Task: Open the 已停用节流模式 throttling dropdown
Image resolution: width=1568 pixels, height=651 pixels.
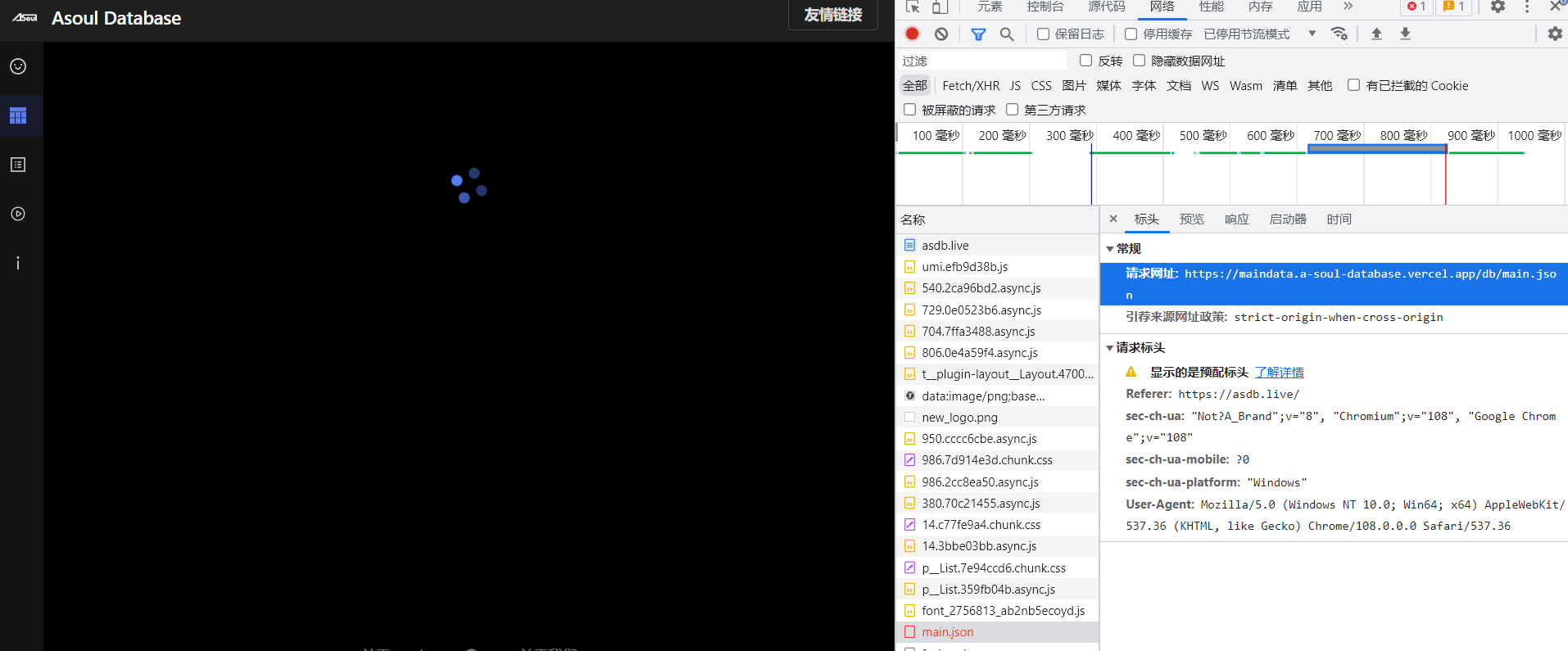Action: pos(1260,34)
